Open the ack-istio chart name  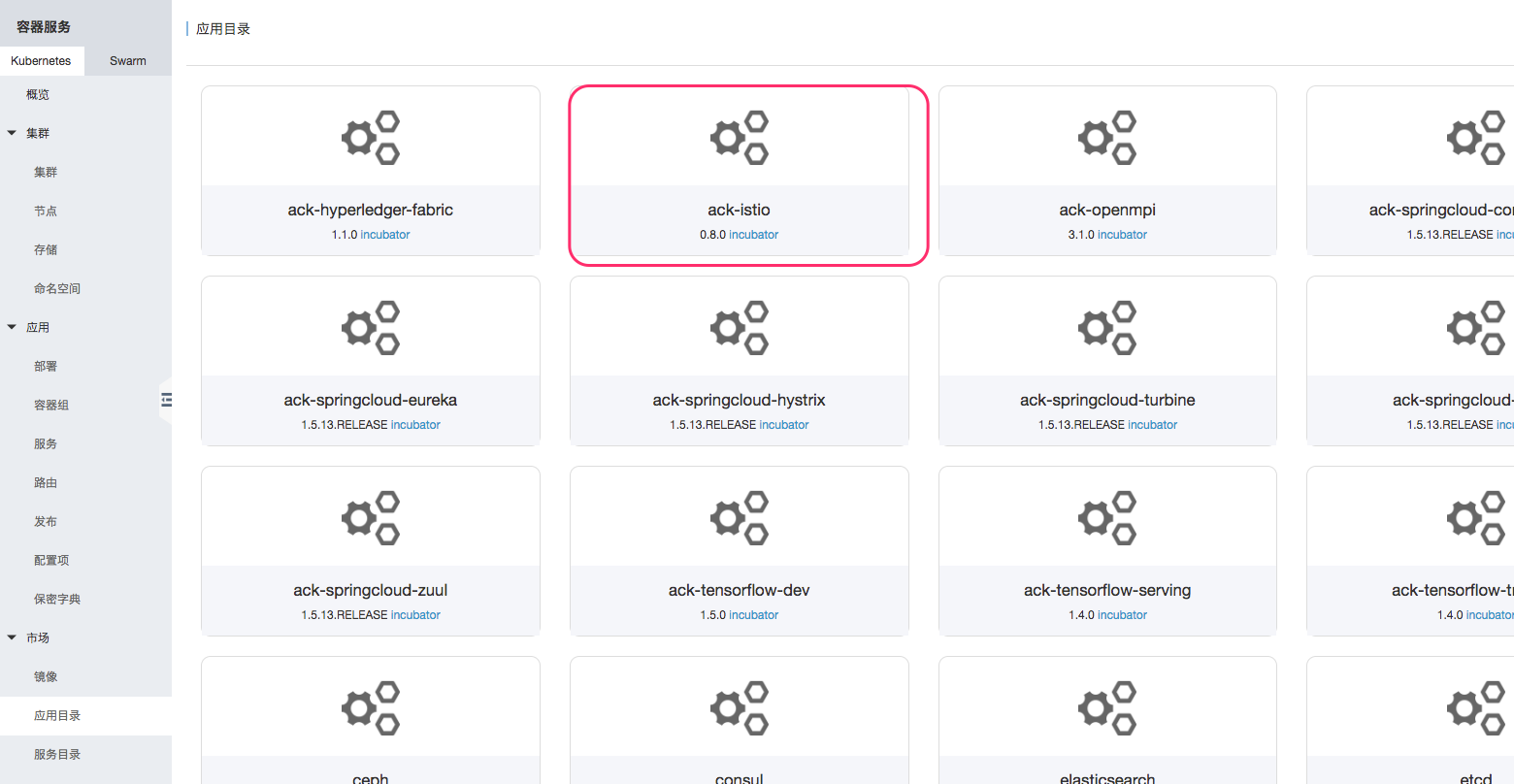pyautogui.click(x=740, y=210)
